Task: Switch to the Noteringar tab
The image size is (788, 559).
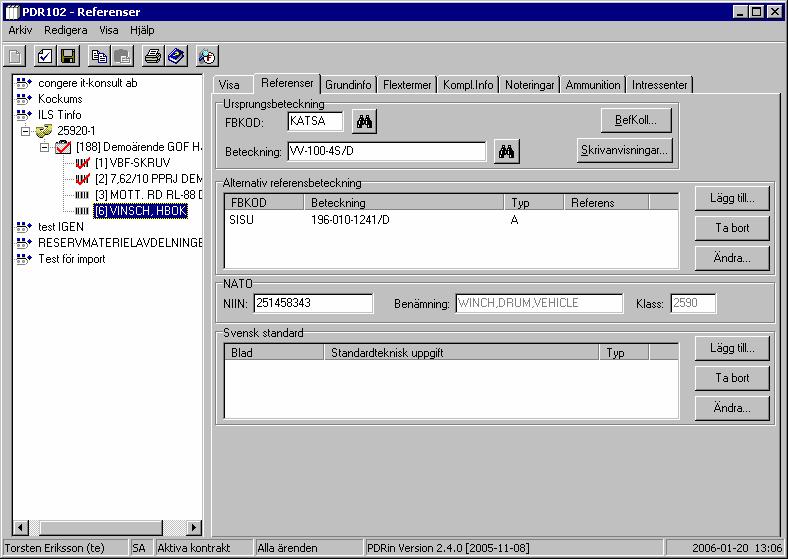Action: tap(529, 85)
